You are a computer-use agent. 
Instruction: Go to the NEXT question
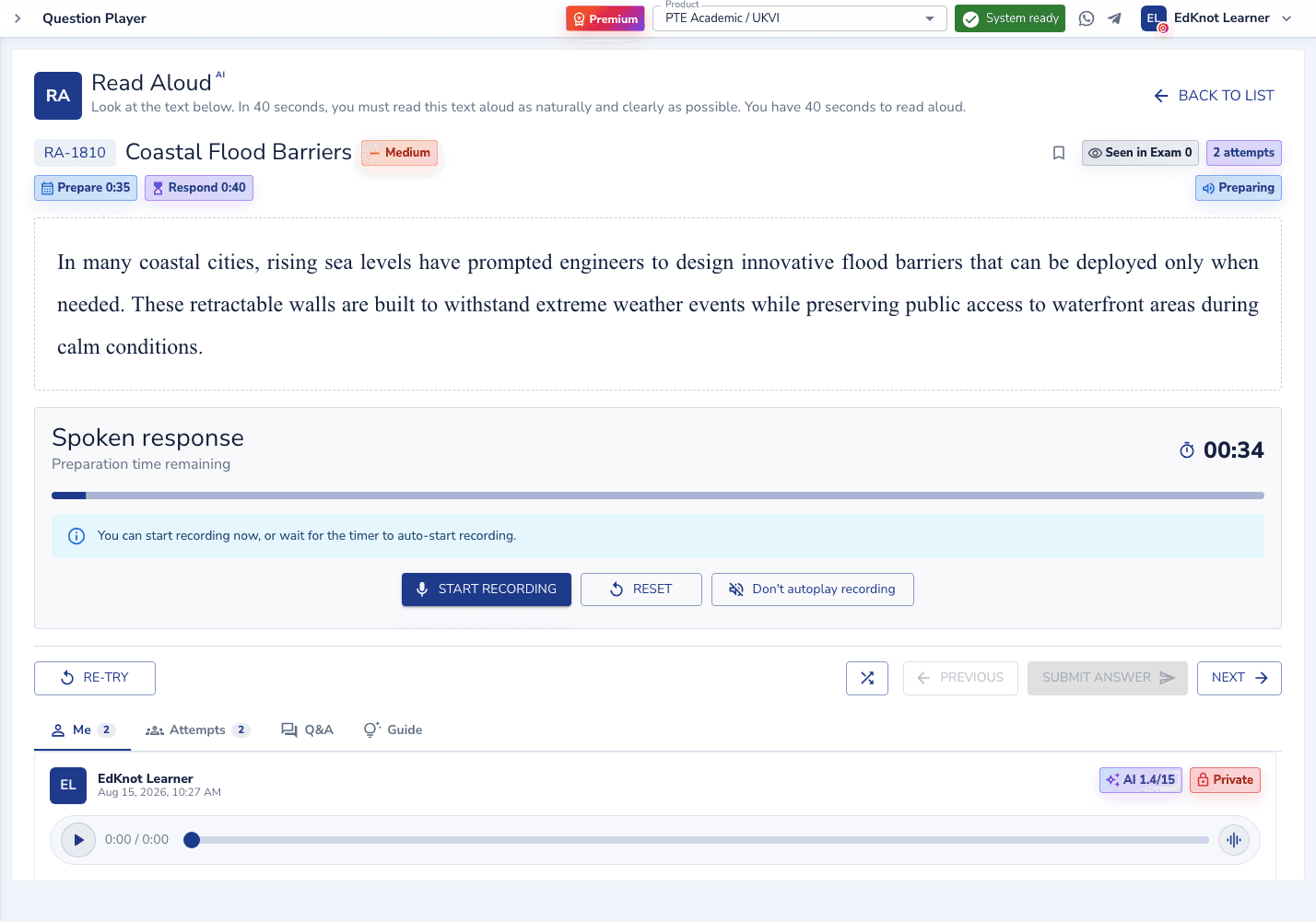[x=1240, y=678]
